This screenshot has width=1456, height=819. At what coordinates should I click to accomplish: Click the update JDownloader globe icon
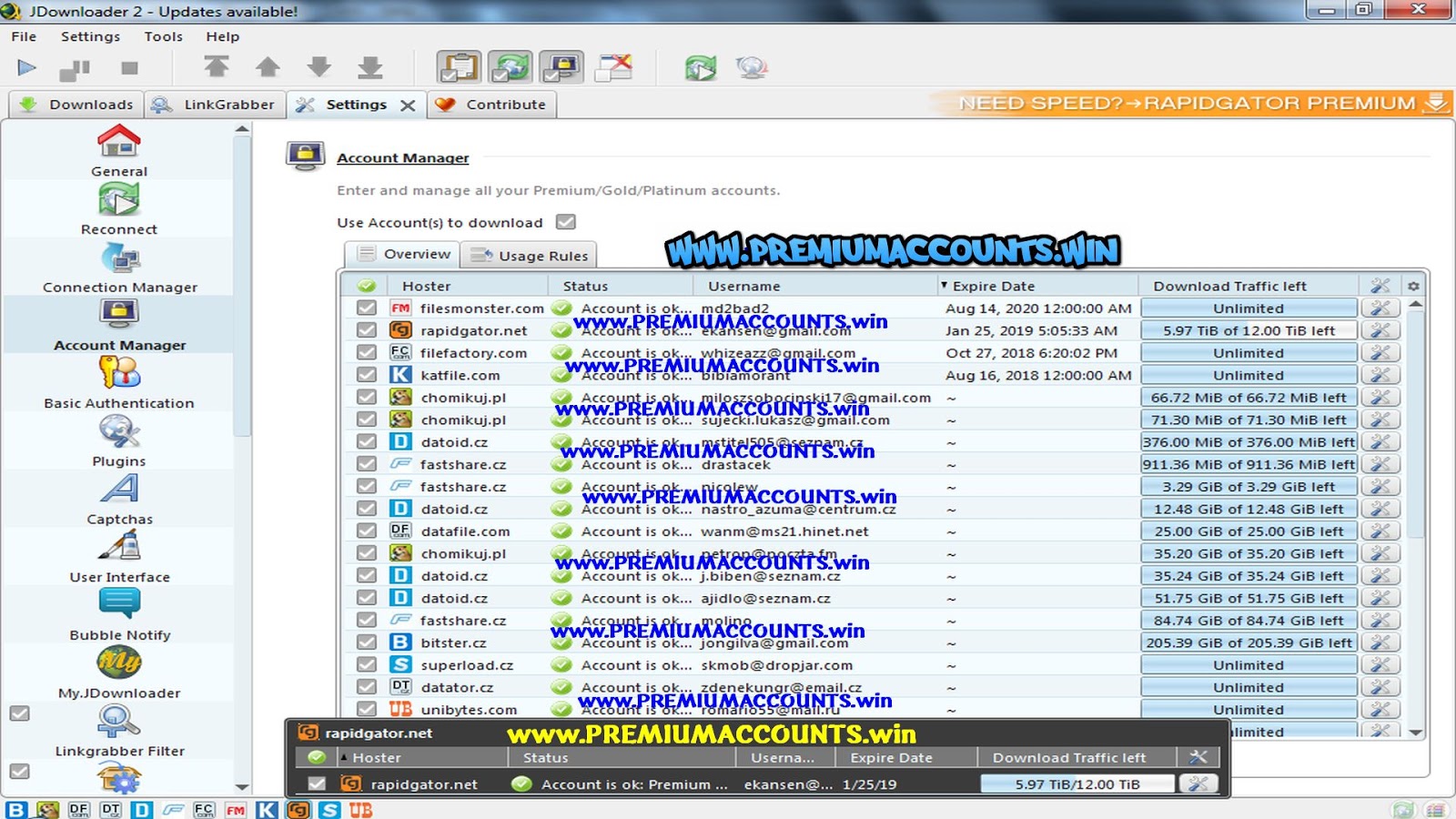(x=752, y=67)
